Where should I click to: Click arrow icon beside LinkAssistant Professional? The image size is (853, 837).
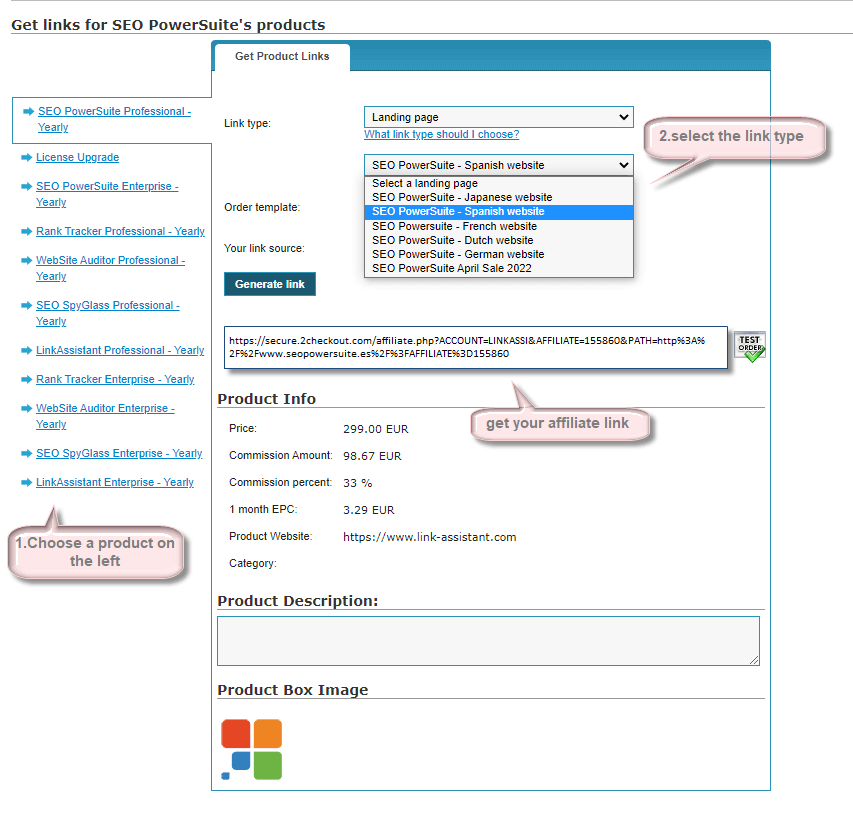[26, 351]
